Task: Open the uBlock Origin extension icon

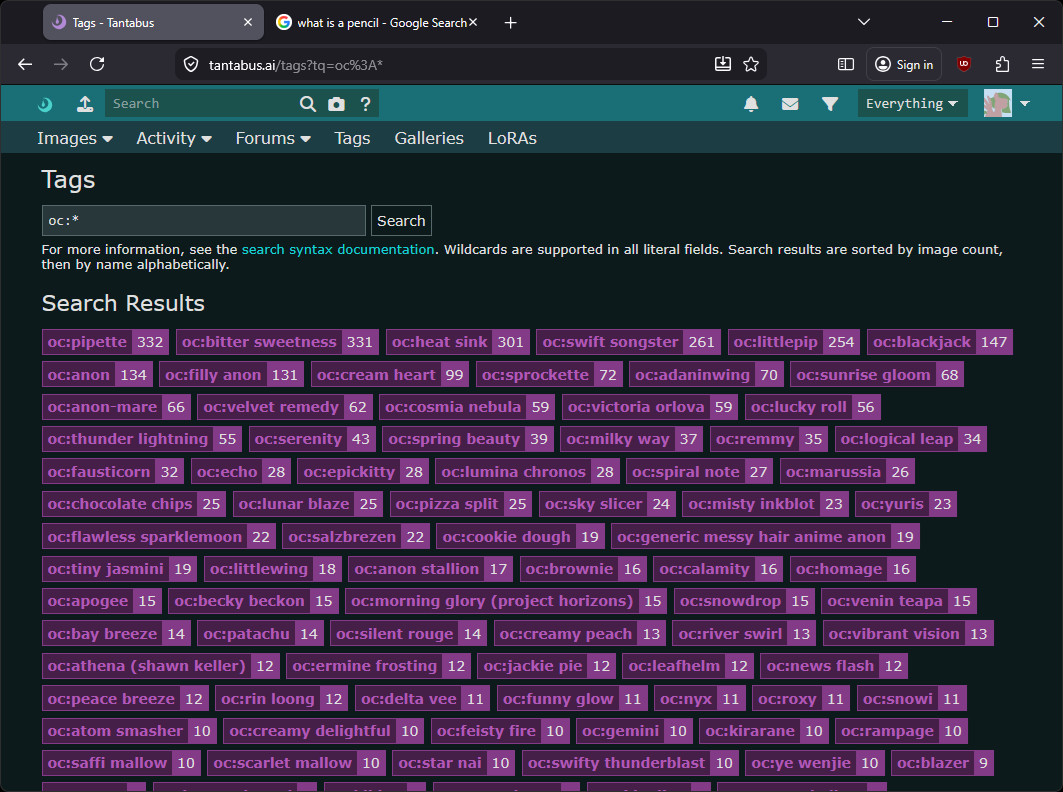Action: click(963, 64)
